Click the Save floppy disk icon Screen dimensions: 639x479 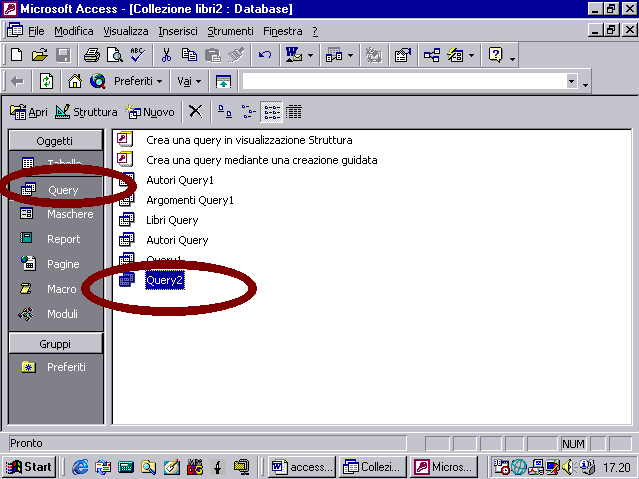[63, 55]
